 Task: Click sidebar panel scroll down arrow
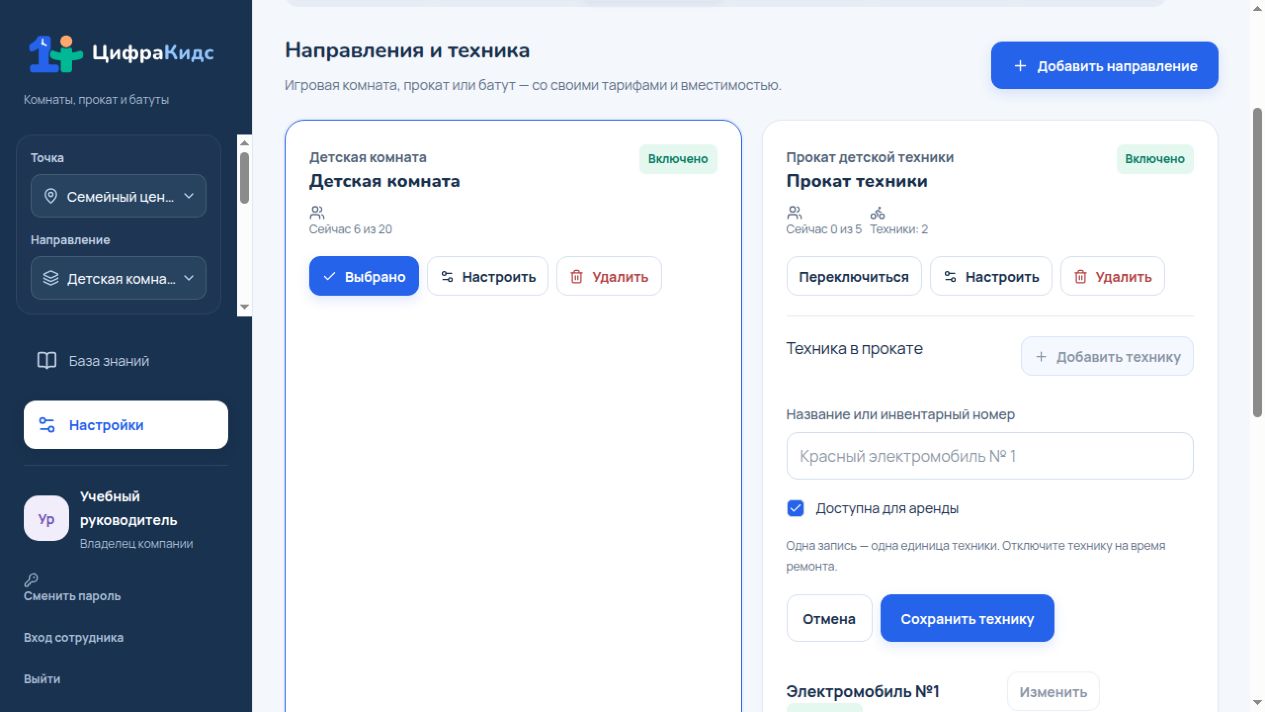click(244, 307)
